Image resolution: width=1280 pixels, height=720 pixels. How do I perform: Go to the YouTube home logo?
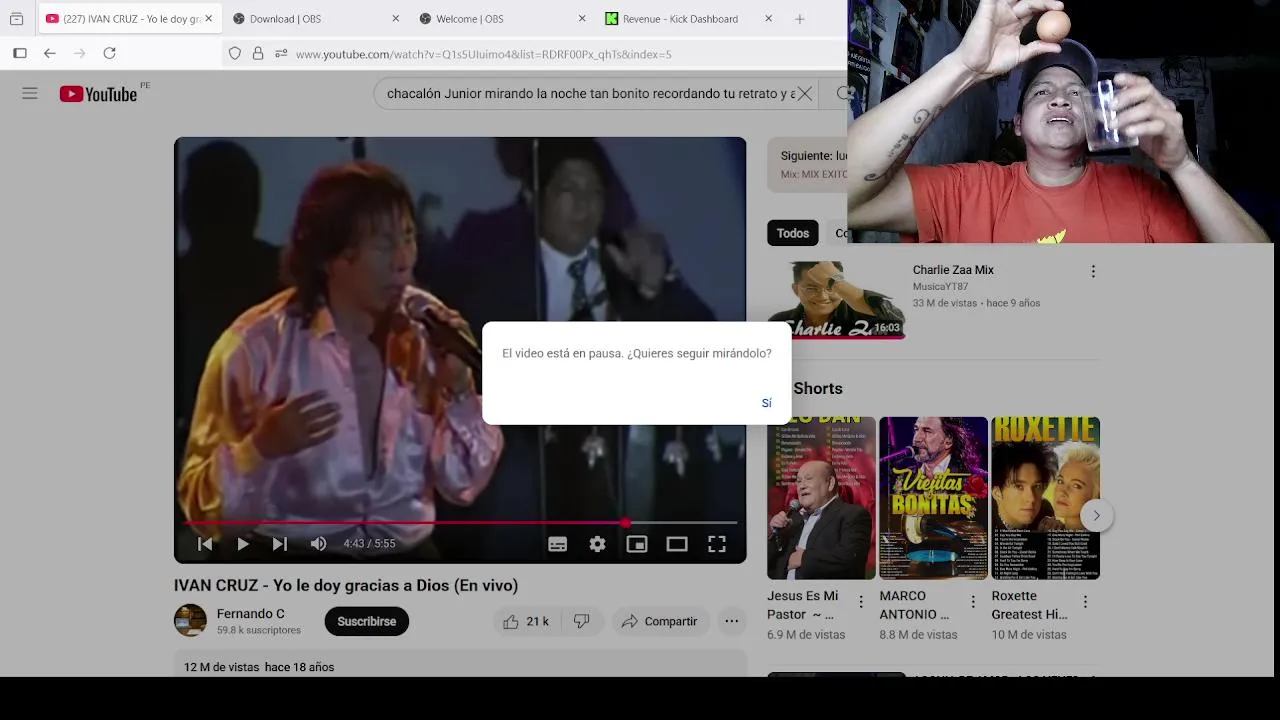click(98, 94)
